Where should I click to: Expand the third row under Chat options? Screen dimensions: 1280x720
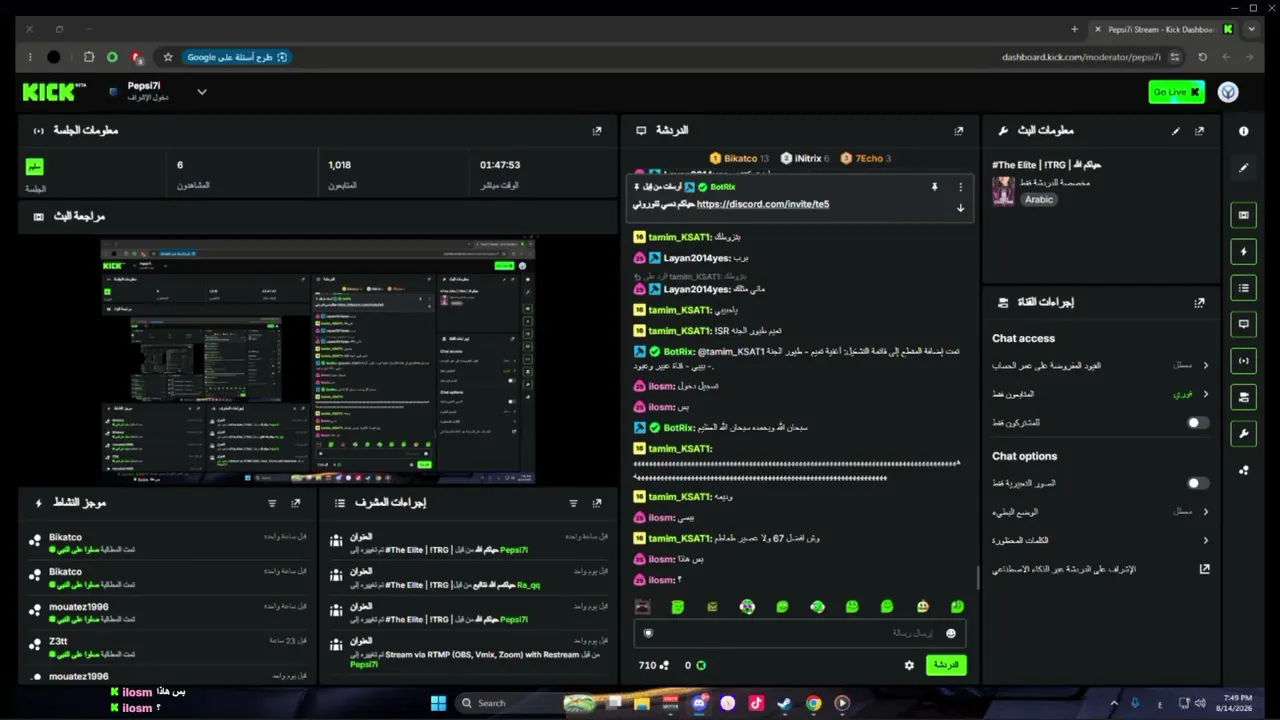coord(1101,540)
